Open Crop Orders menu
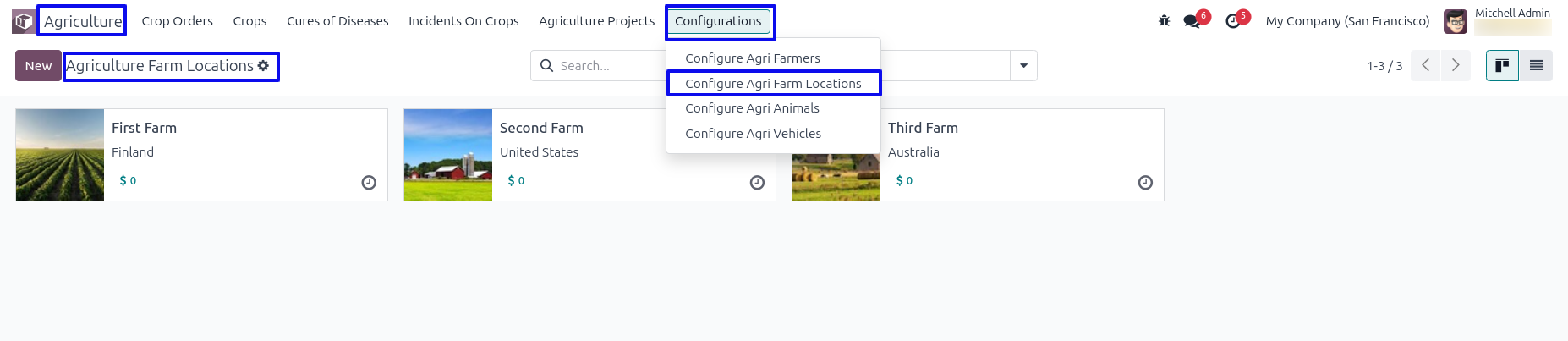Screen dimensions: 1568x341 (177, 21)
